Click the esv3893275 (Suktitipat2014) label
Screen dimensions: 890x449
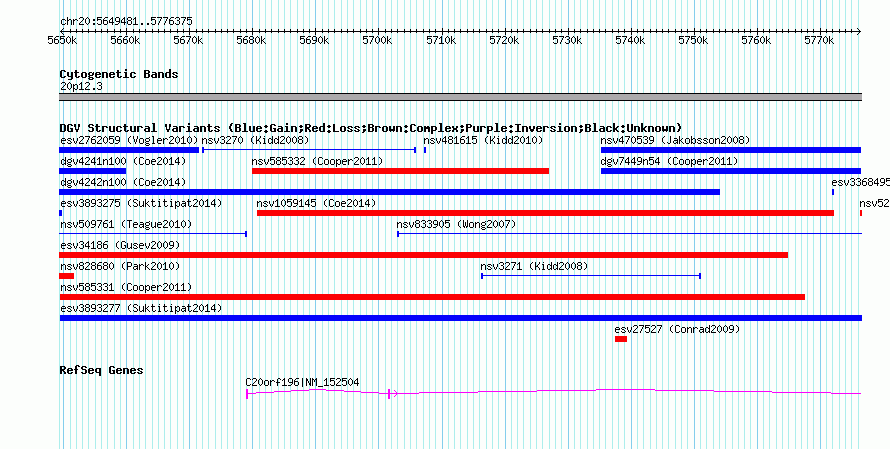pos(141,203)
